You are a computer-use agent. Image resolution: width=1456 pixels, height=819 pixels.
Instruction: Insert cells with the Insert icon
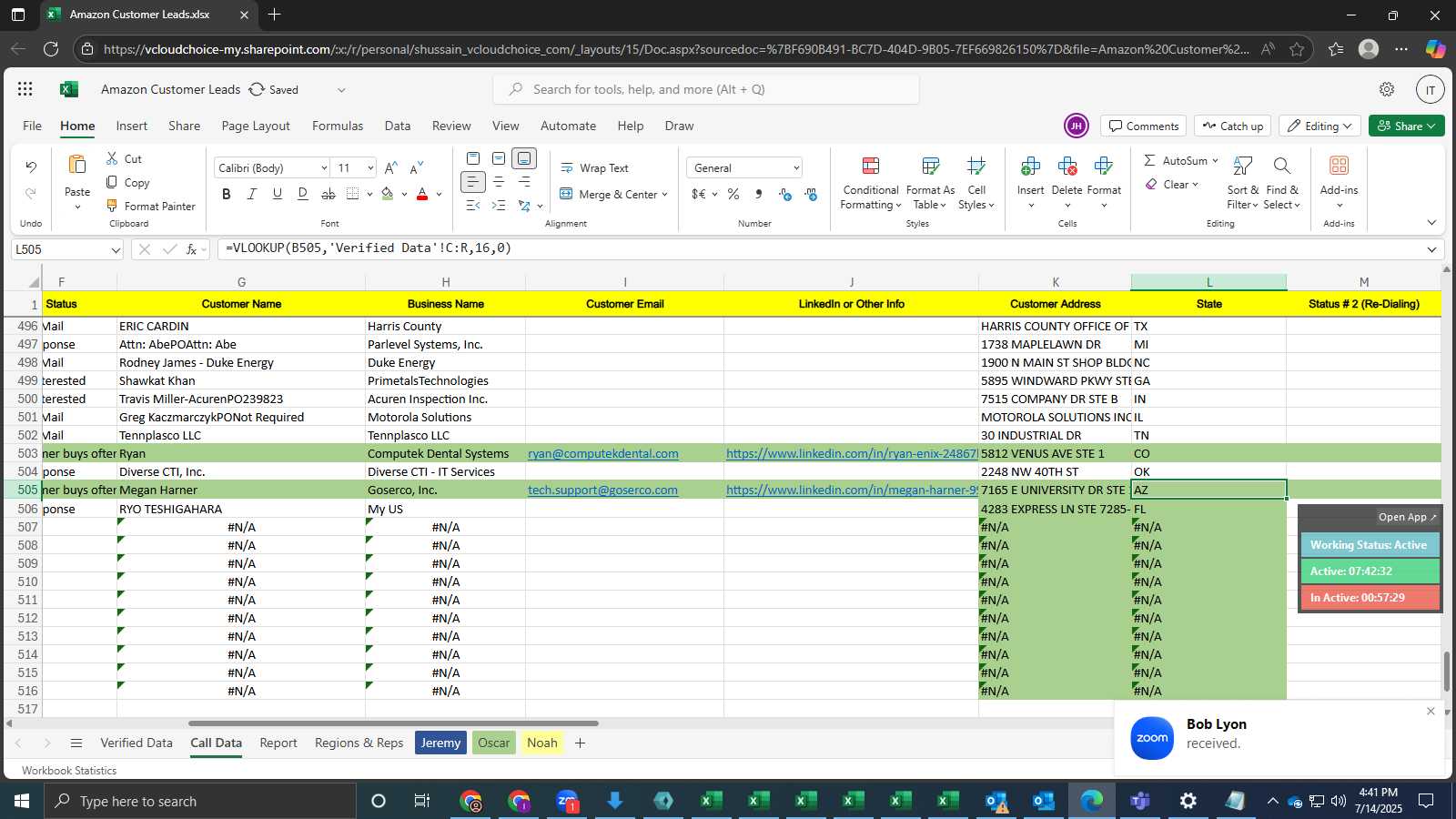click(x=1030, y=167)
